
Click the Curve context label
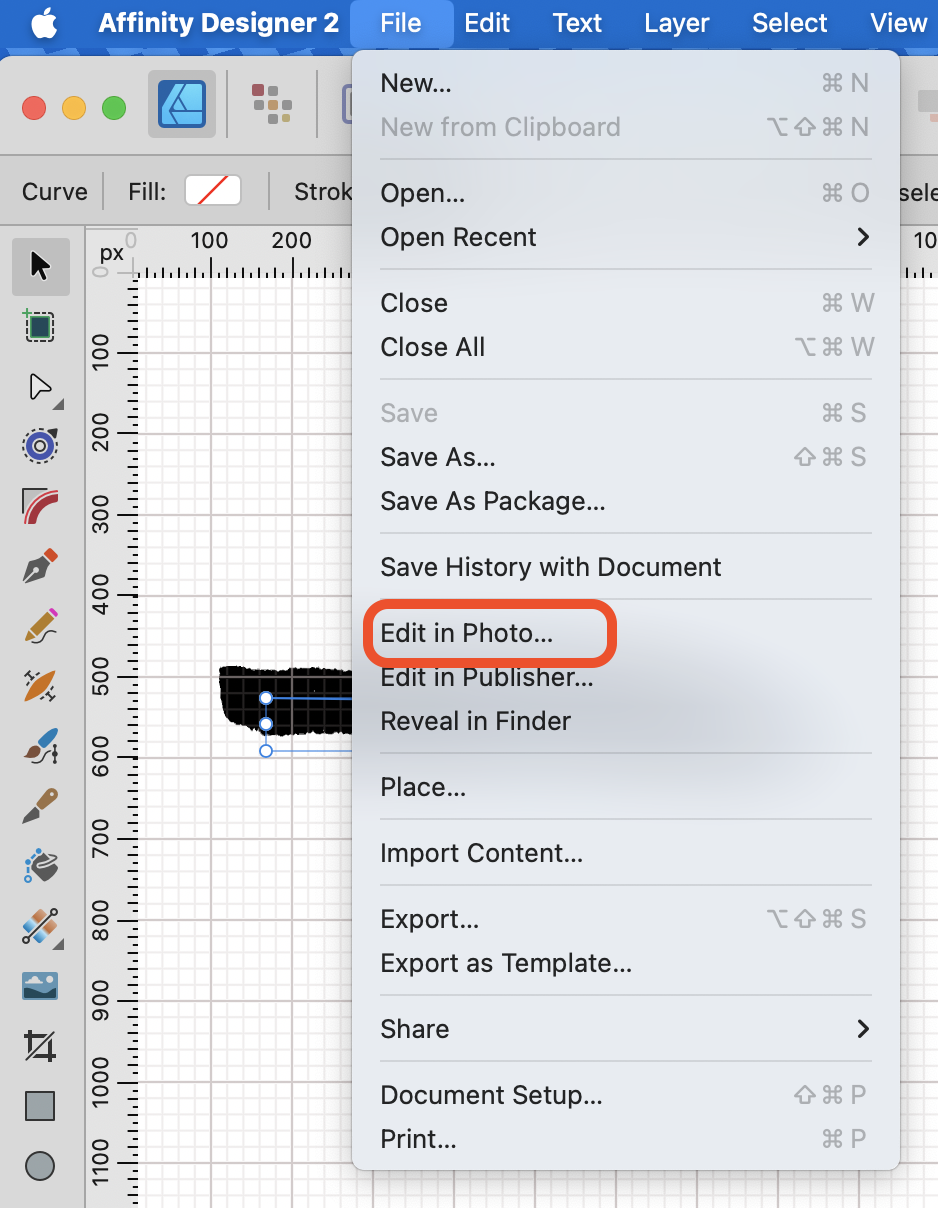[x=55, y=192]
